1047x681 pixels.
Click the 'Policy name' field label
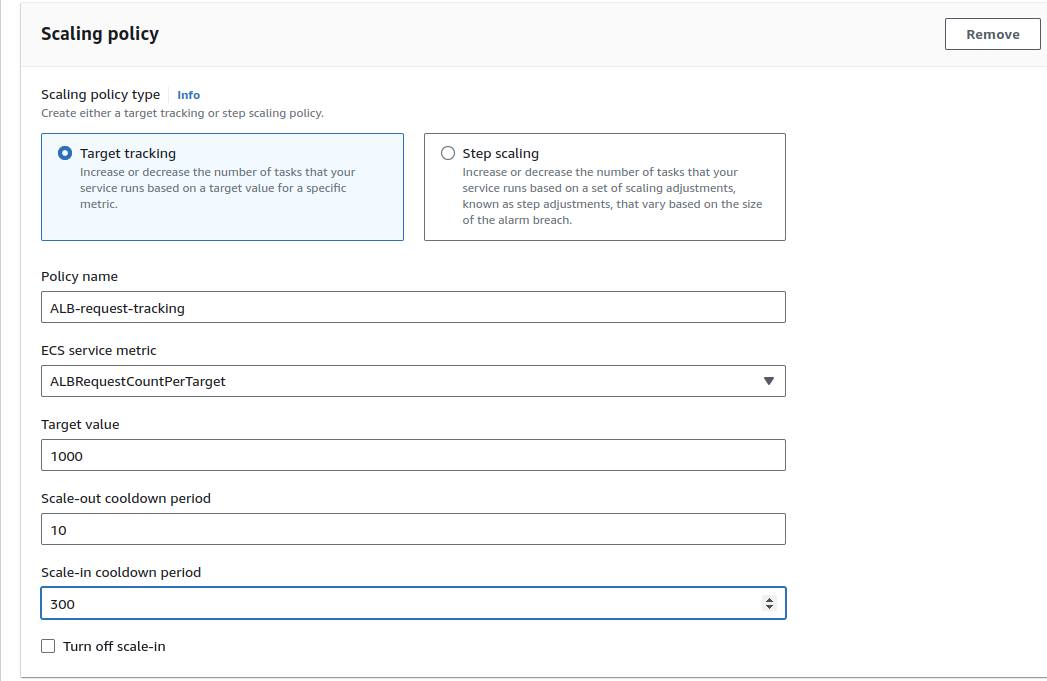tap(79, 276)
